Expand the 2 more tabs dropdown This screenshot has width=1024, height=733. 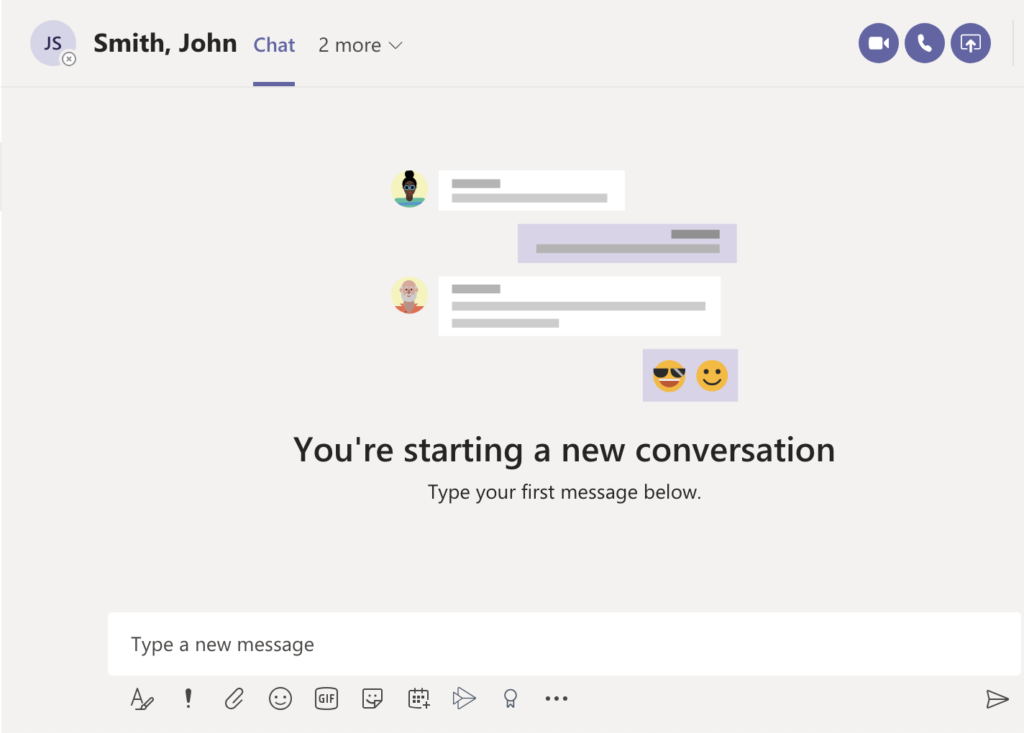pos(359,44)
